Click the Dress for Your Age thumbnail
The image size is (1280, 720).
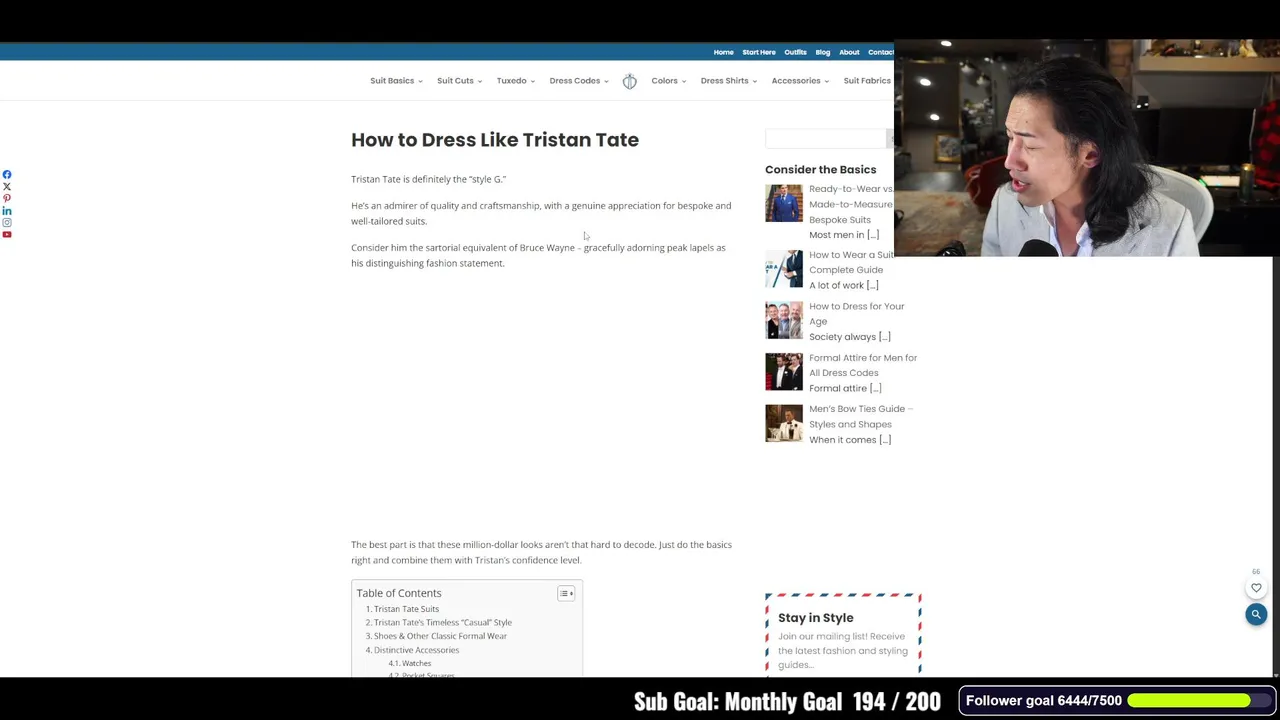point(784,321)
